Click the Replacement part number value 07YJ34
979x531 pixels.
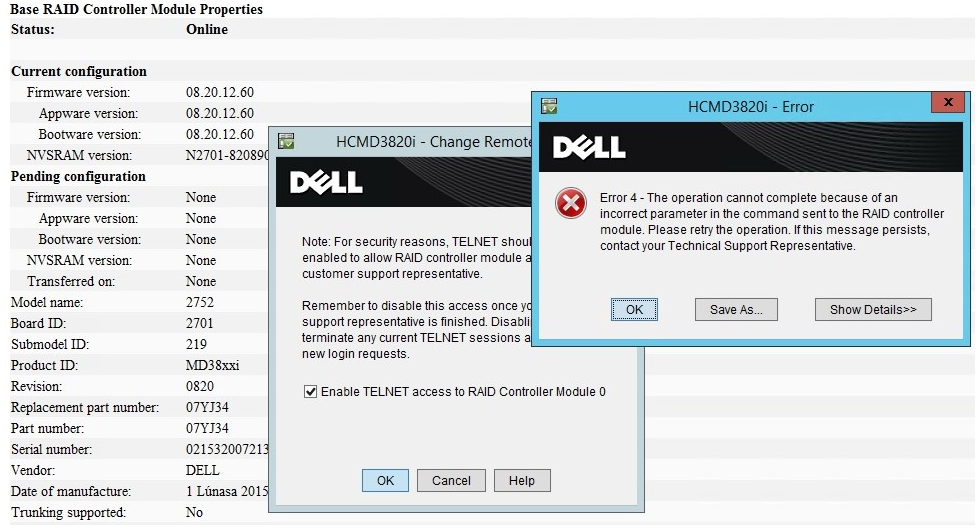207,407
